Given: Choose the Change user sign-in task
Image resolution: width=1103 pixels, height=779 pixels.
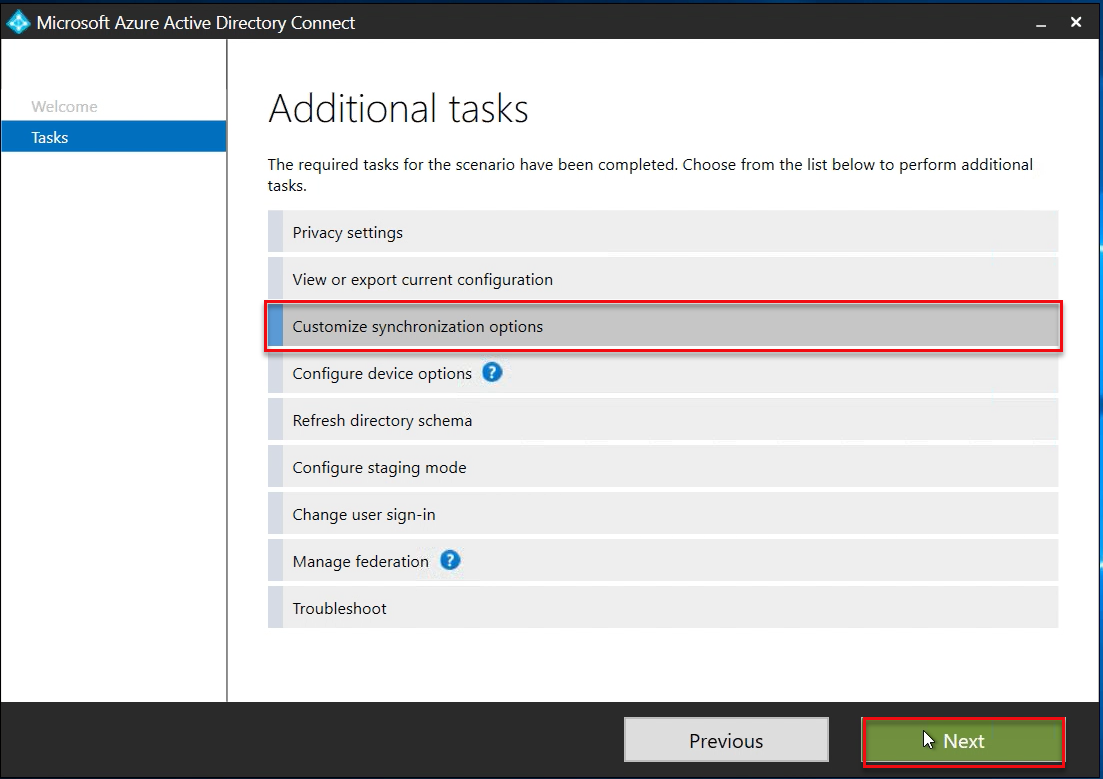Looking at the screenshot, I should (x=363, y=515).
